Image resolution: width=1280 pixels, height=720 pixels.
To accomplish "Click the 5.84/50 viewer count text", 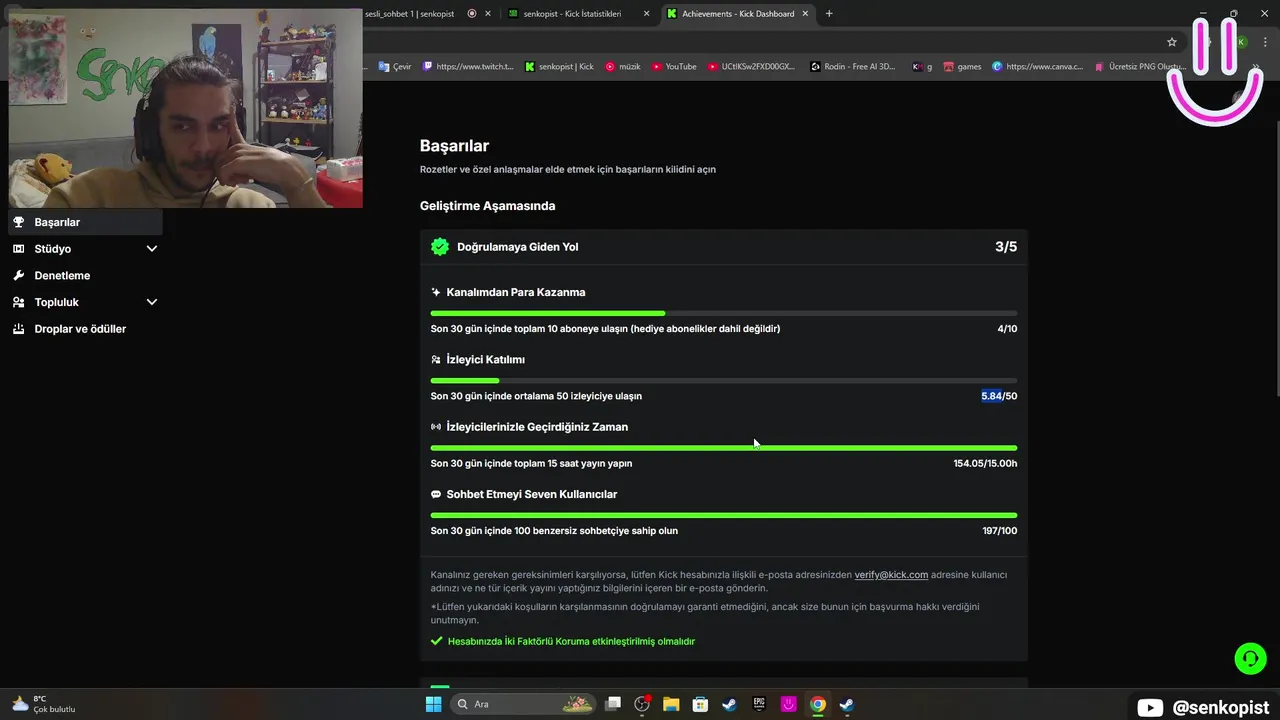I will point(999,396).
